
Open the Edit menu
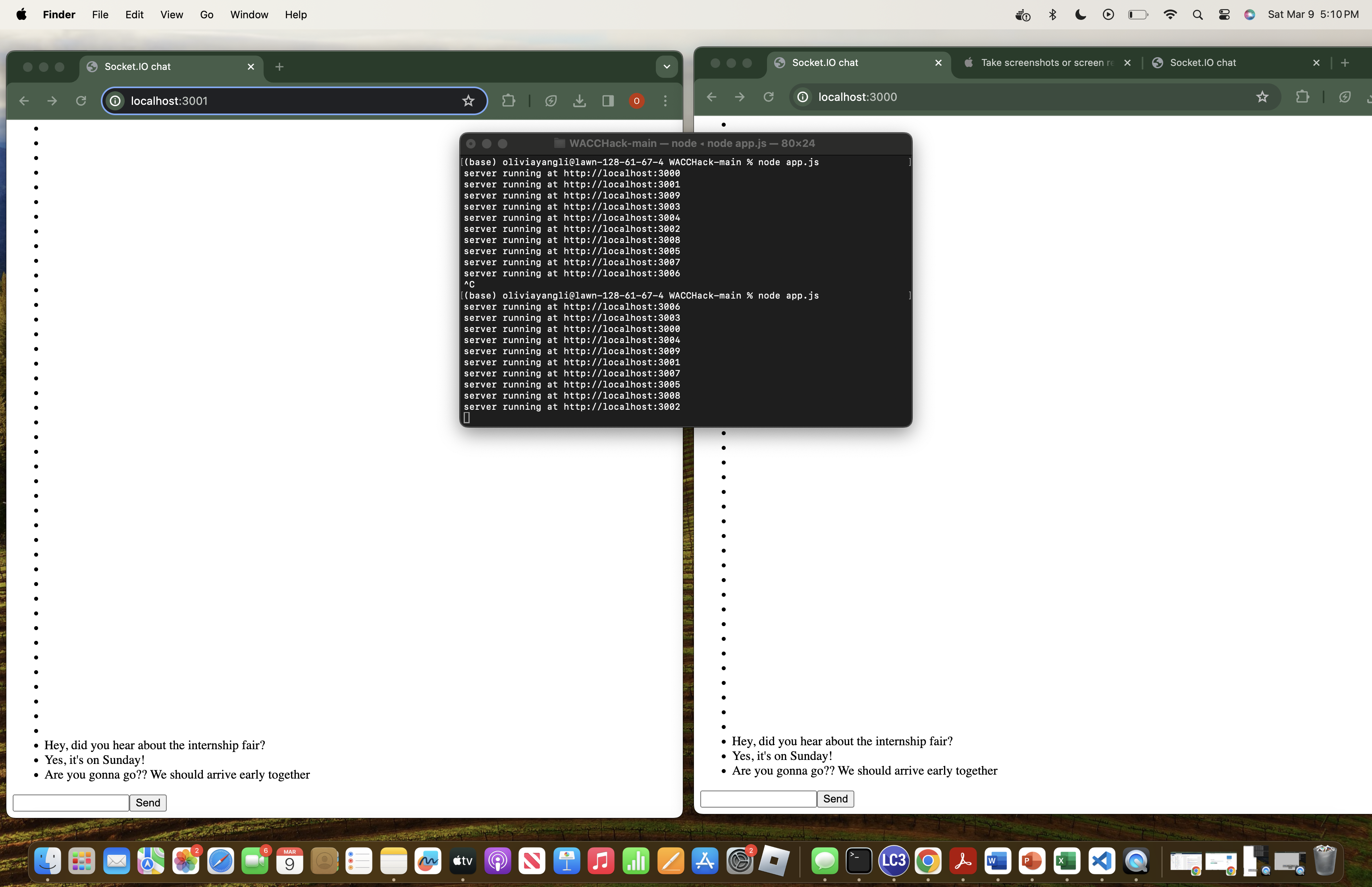pos(134,14)
